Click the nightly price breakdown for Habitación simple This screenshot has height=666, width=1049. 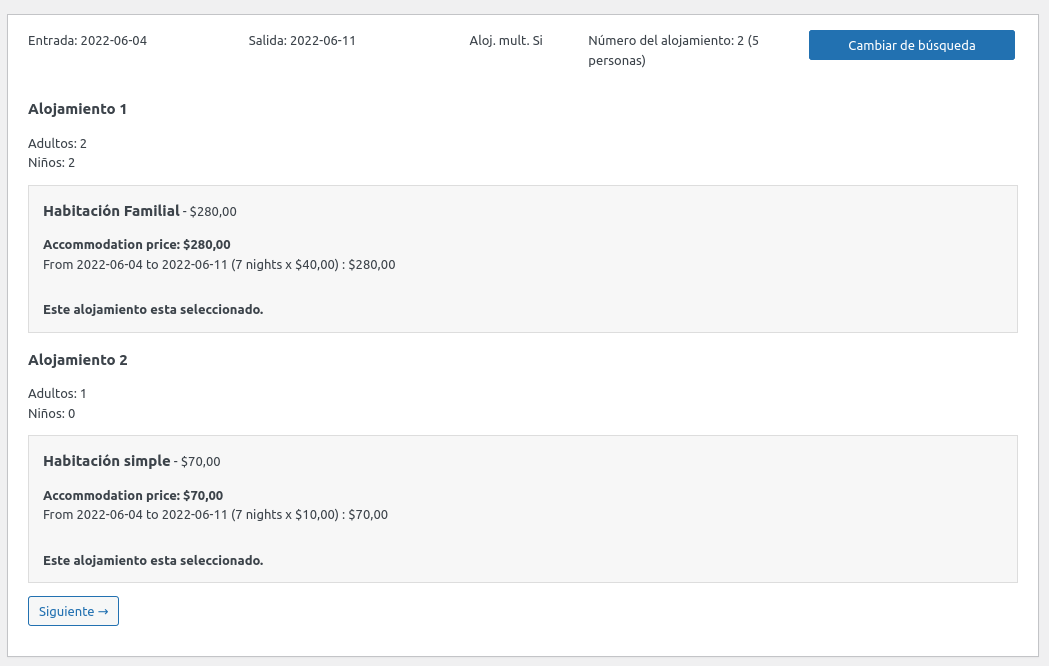(214, 515)
